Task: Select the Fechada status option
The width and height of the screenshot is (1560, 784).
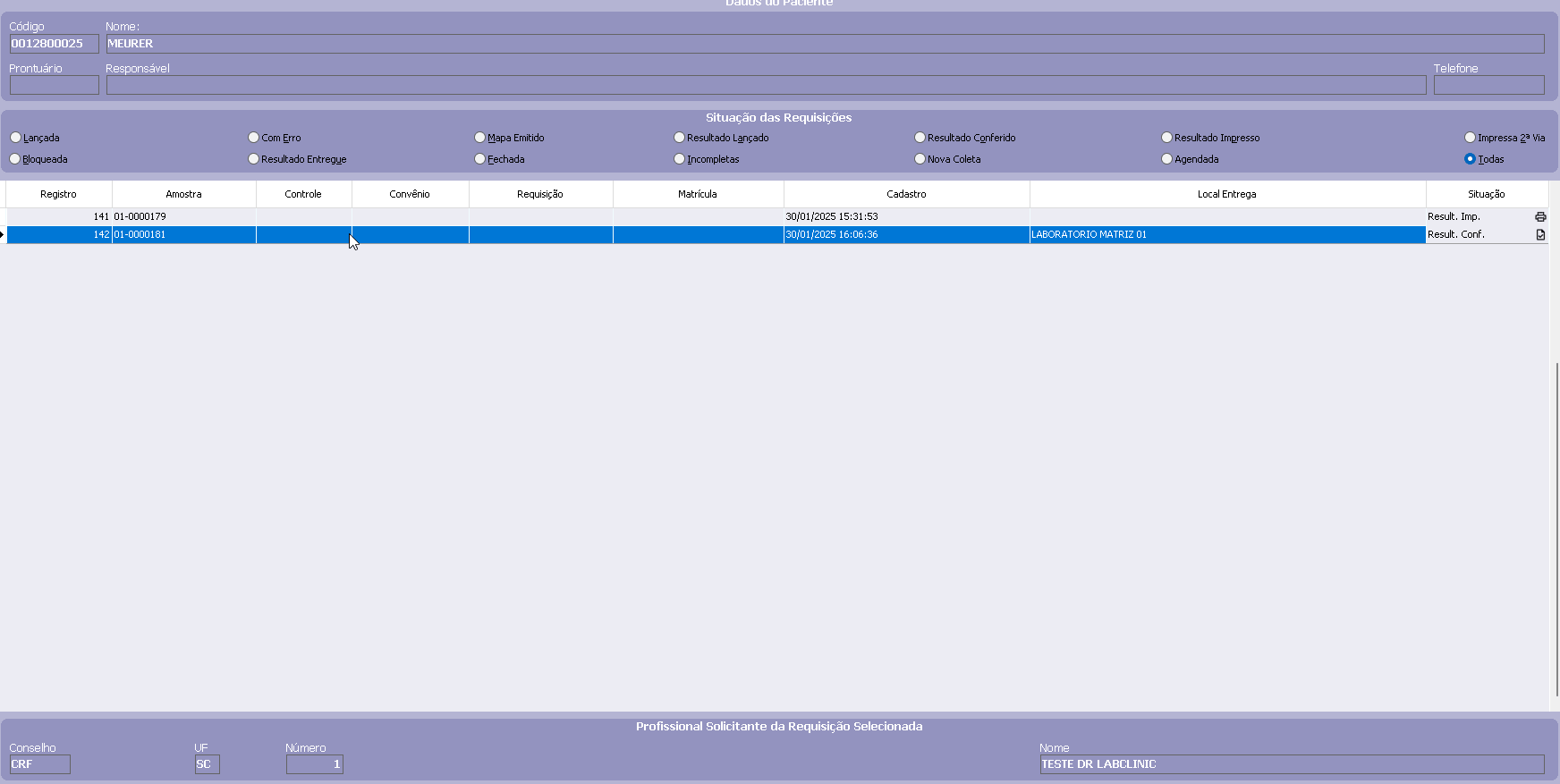Action: click(480, 159)
